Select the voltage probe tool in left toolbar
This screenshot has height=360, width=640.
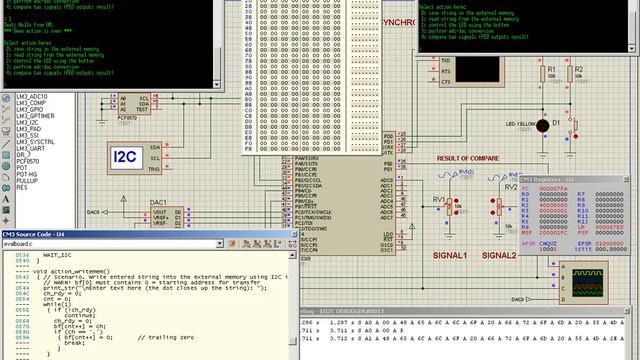(x=6, y=109)
